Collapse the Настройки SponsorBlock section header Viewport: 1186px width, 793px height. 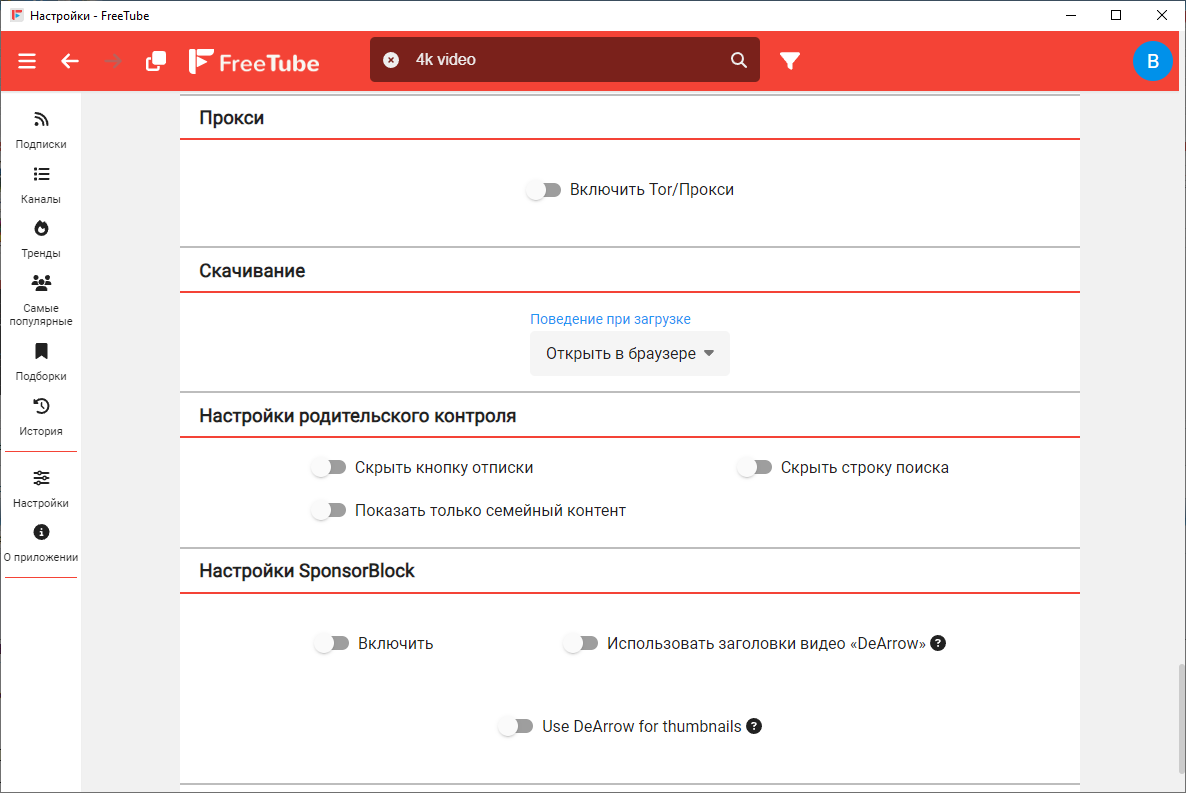click(306, 571)
